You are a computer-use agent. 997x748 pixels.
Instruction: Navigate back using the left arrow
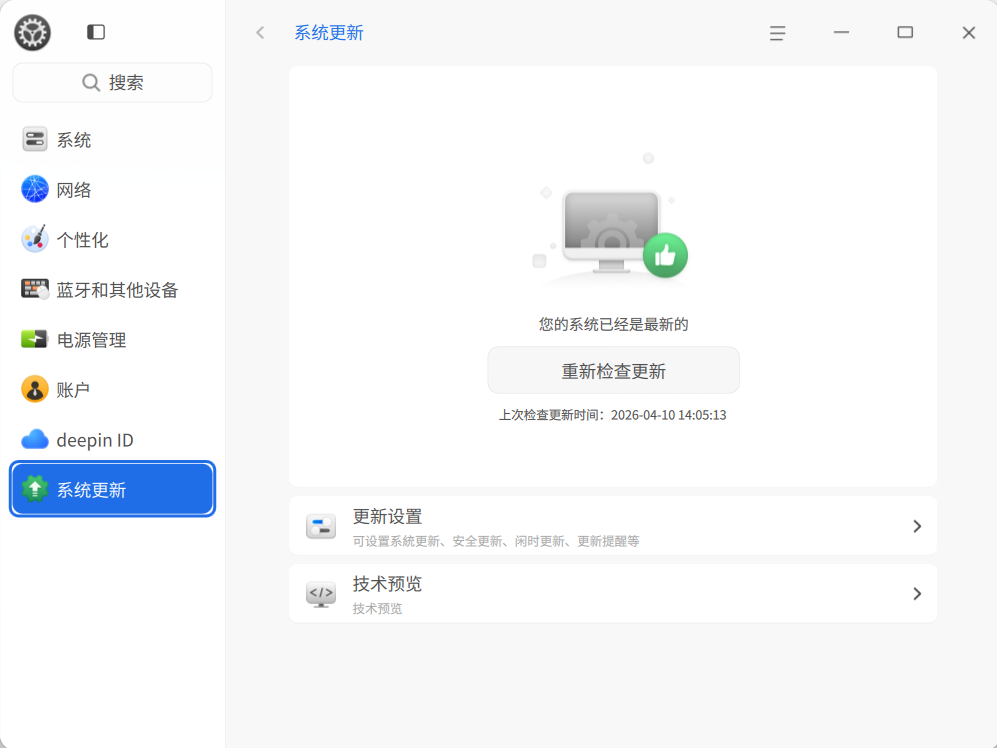click(x=259, y=32)
